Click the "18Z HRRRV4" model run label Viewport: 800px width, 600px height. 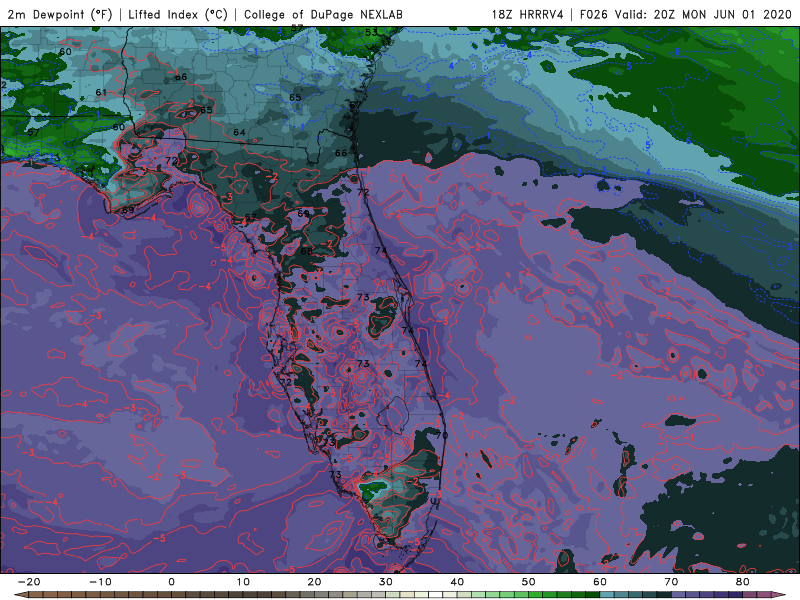point(528,14)
